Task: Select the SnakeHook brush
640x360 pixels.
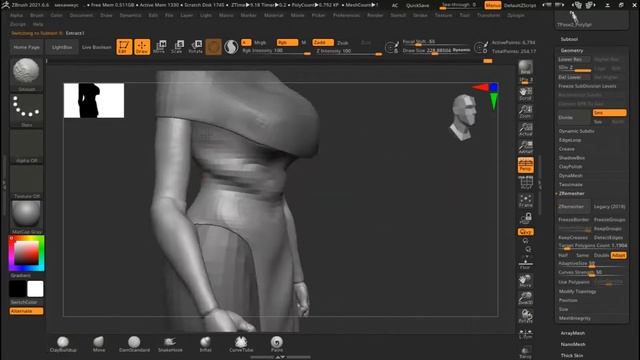Action: pos(170,344)
